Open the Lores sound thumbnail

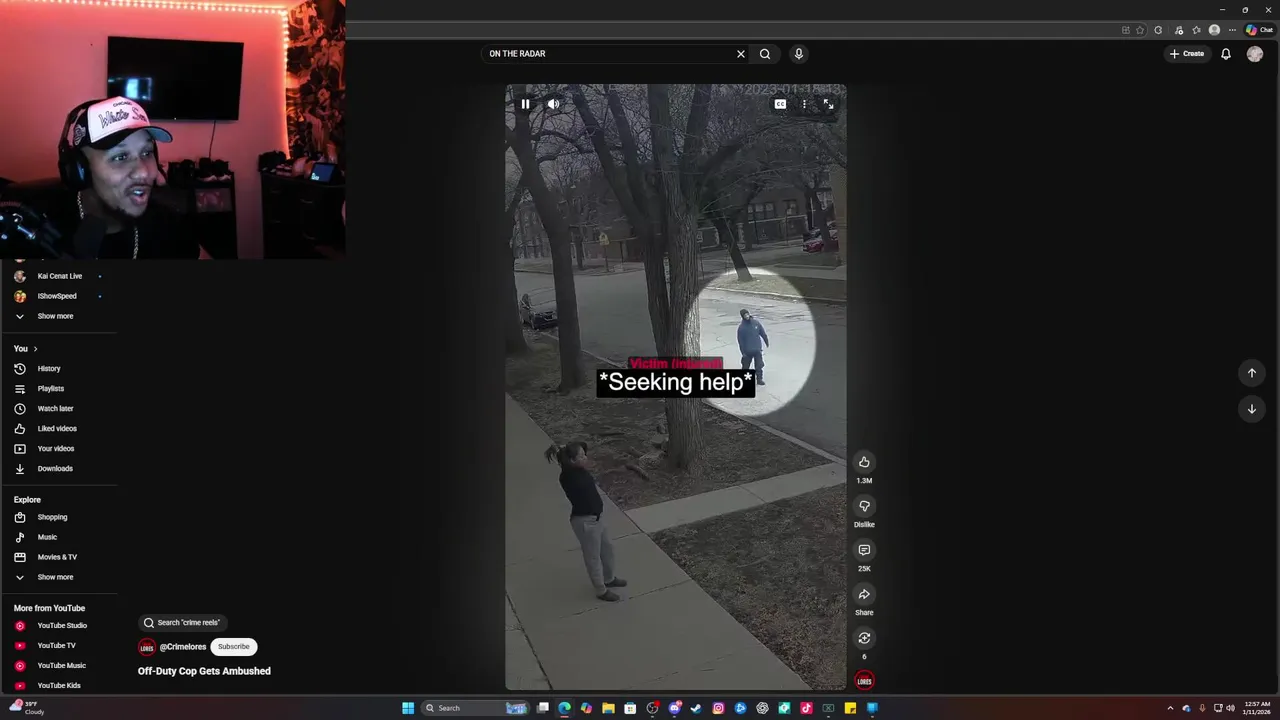pyautogui.click(x=864, y=681)
